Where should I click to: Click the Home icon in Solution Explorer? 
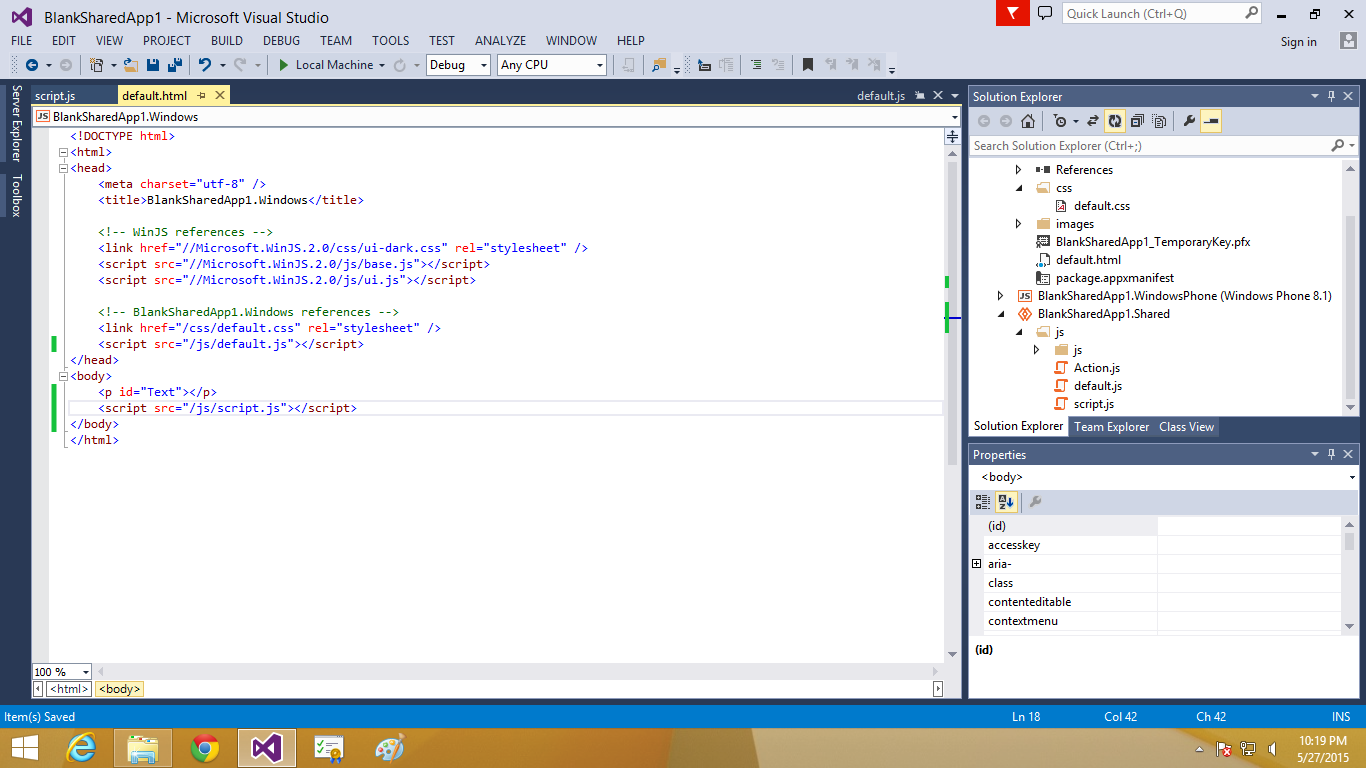(1028, 121)
